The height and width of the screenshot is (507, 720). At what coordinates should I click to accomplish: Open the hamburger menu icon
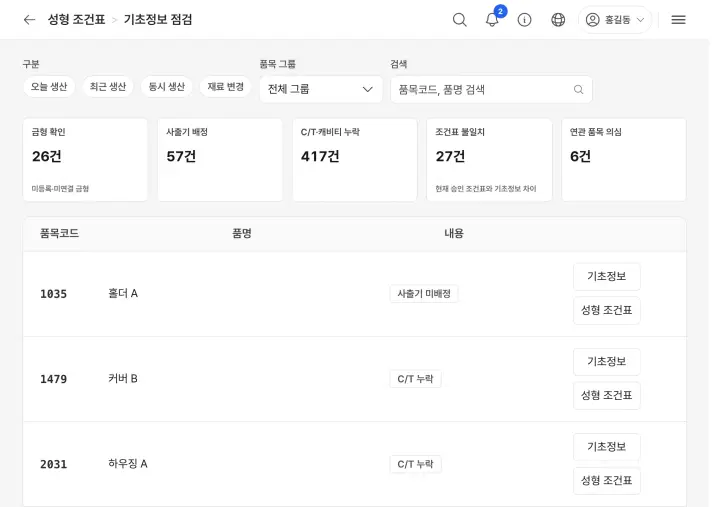point(678,20)
